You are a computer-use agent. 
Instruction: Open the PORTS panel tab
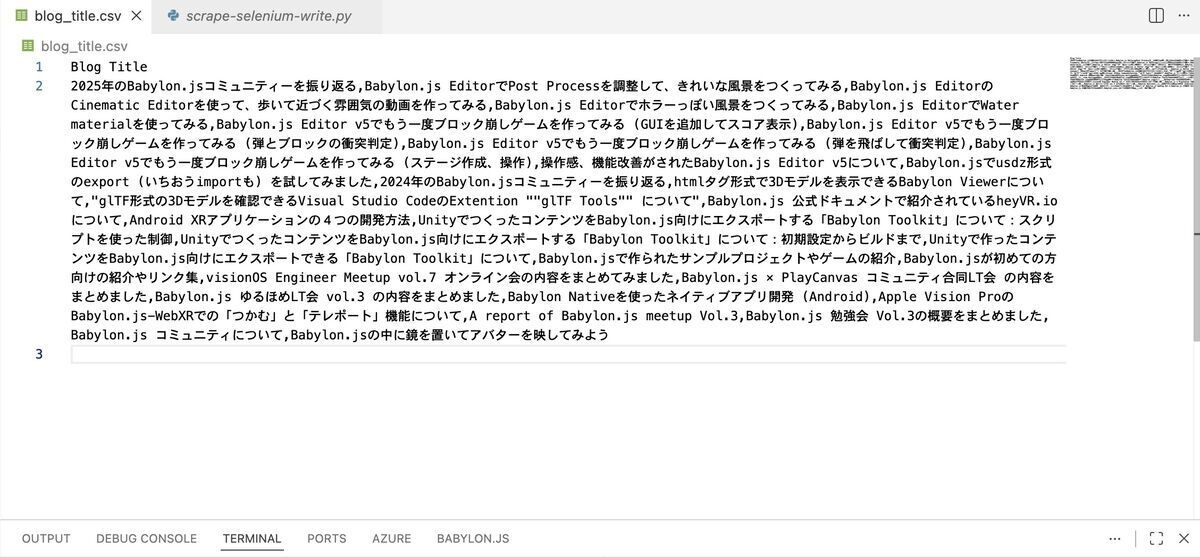pos(327,538)
